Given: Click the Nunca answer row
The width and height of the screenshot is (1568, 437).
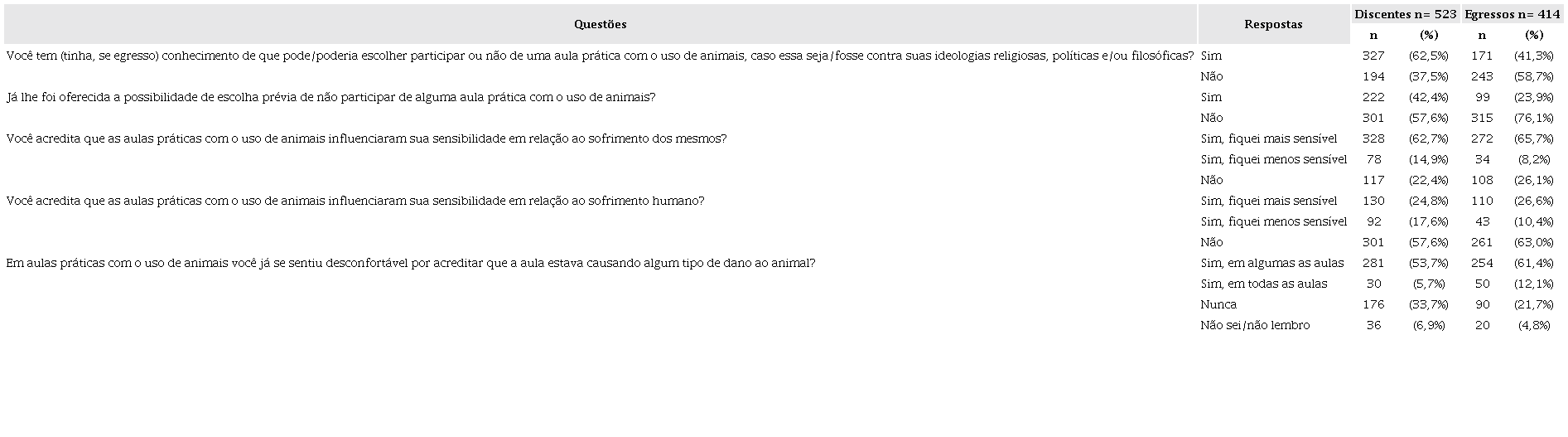Looking at the screenshot, I should [x=1218, y=304].
